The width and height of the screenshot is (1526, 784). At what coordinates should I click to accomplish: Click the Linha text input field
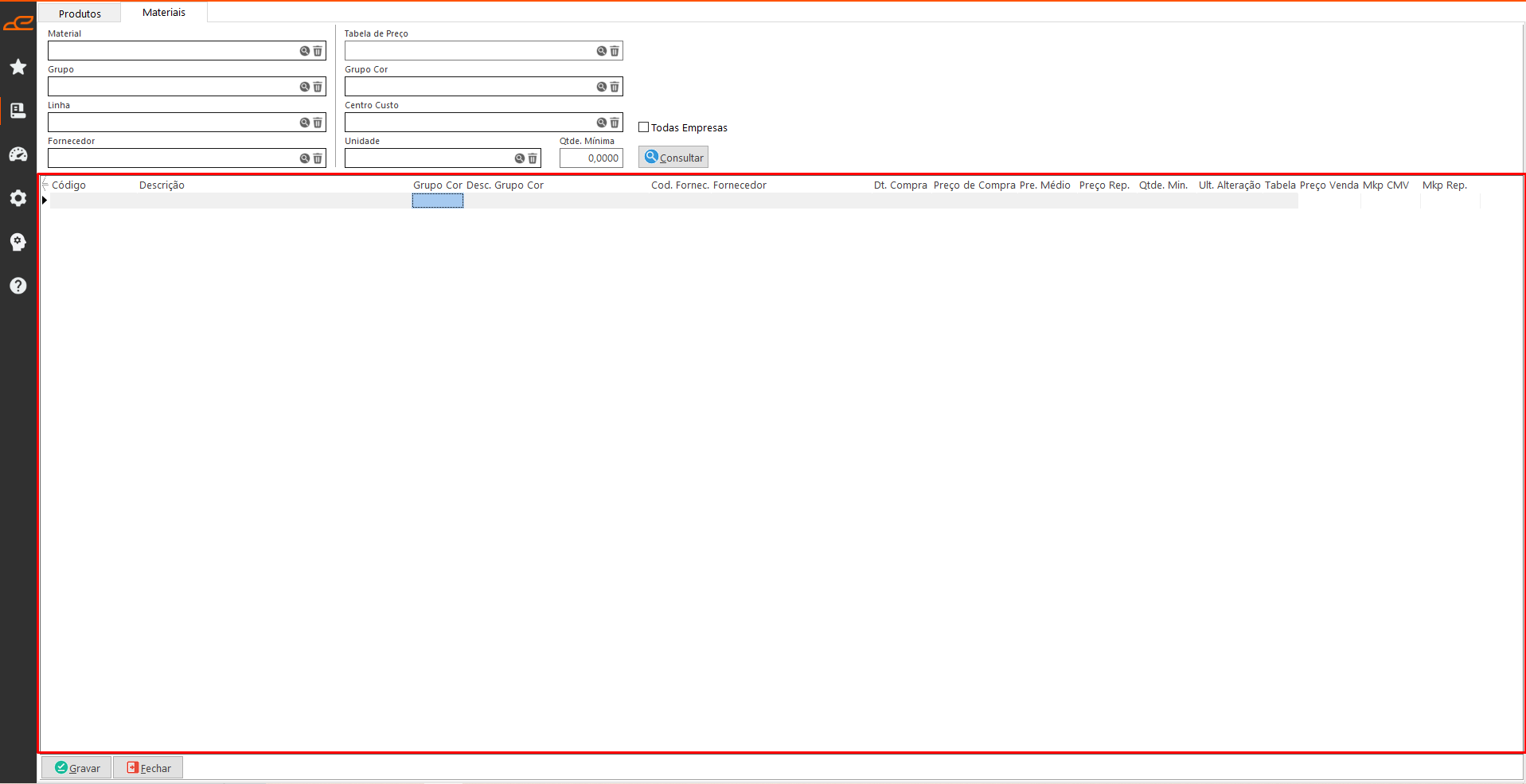coord(171,123)
